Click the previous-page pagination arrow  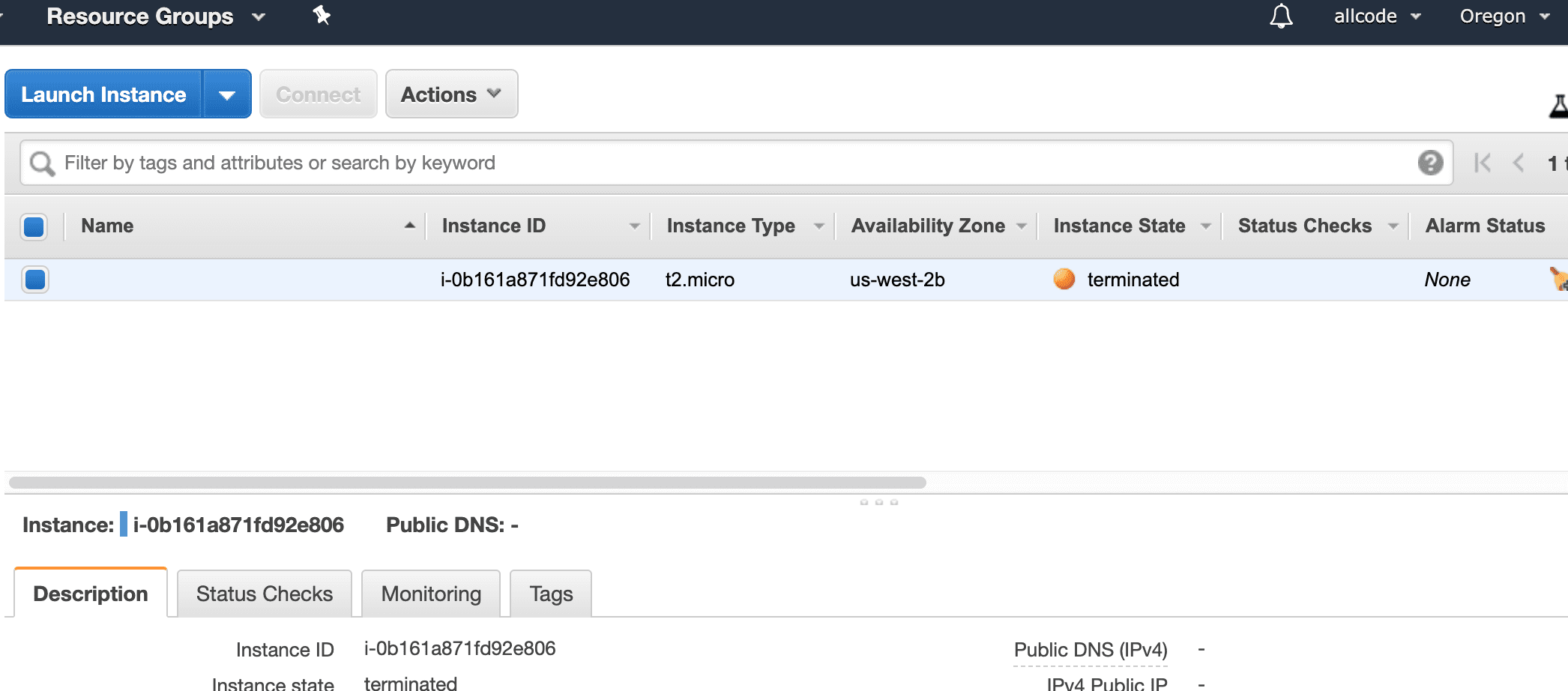tap(1519, 163)
